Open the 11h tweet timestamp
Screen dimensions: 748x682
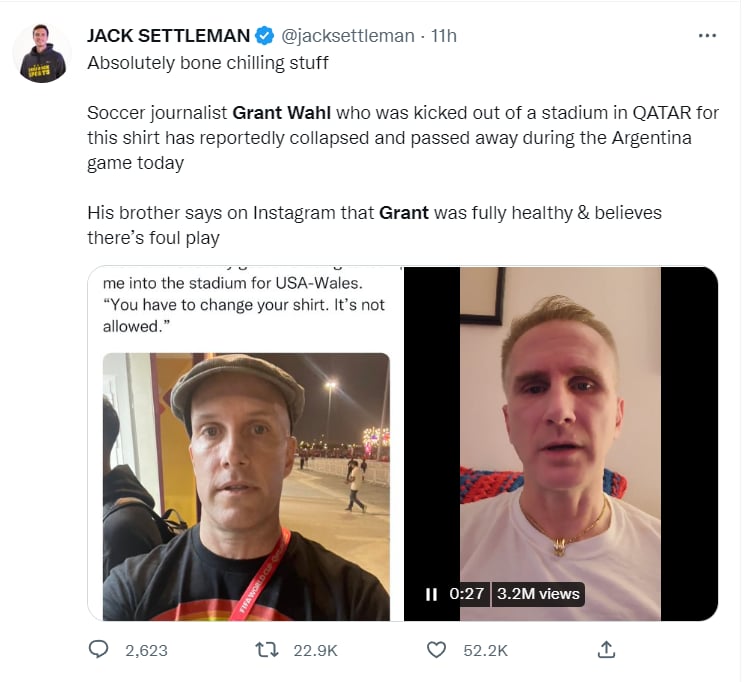coord(444,36)
